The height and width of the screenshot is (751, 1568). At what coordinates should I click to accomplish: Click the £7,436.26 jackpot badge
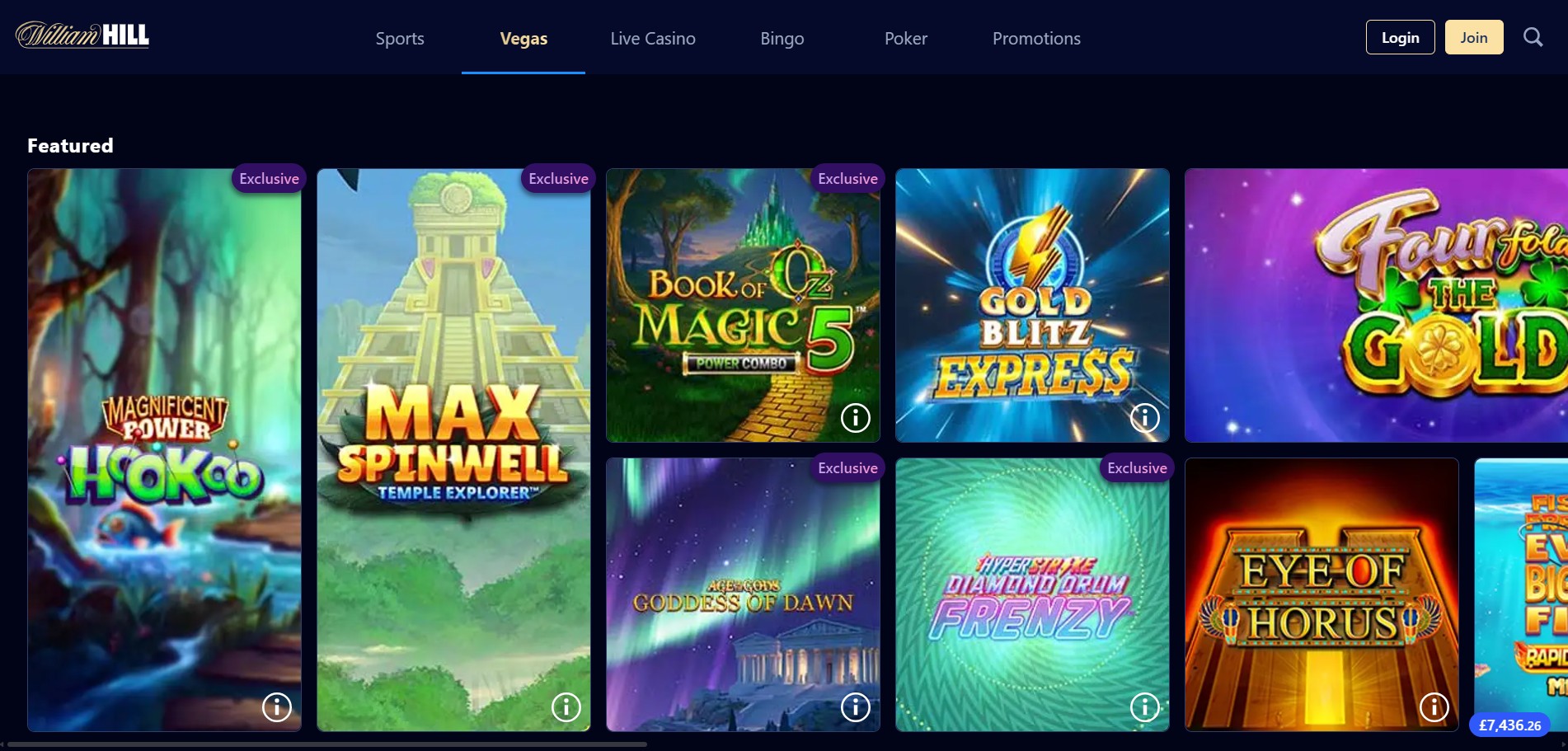[1509, 725]
